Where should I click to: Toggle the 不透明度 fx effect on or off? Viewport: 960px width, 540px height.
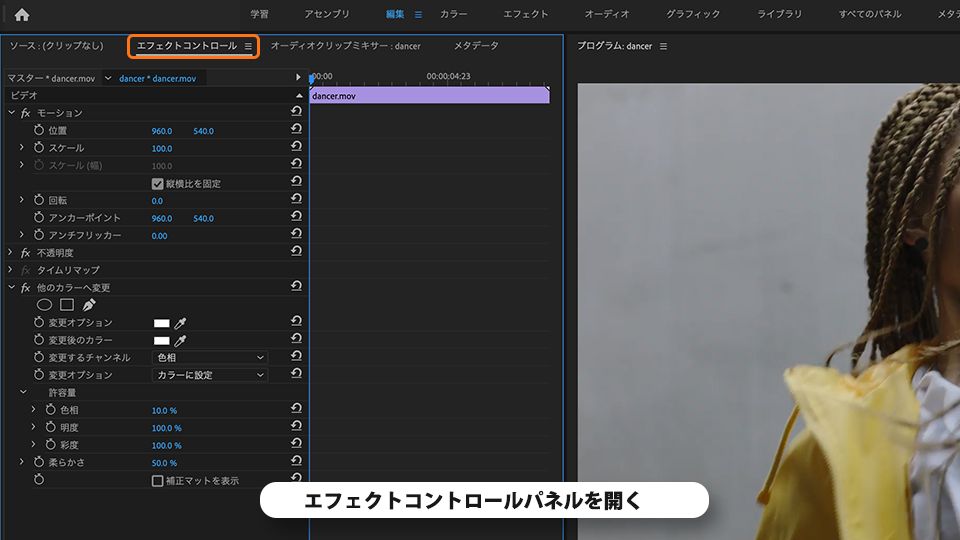pyautogui.click(x=25, y=253)
